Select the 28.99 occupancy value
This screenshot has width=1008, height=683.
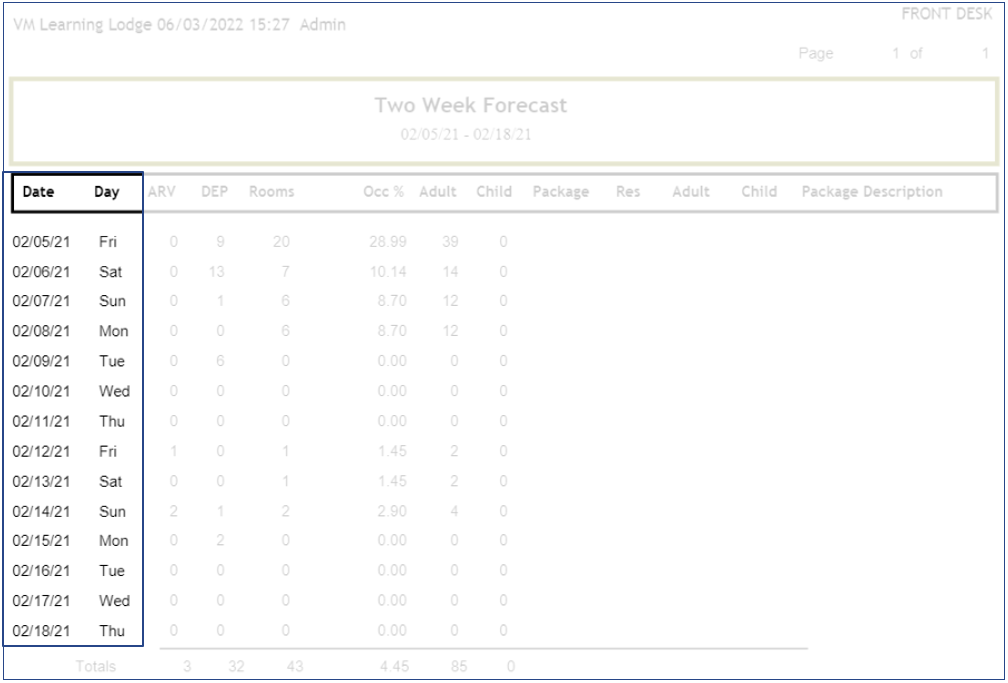click(x=384, y=241)
